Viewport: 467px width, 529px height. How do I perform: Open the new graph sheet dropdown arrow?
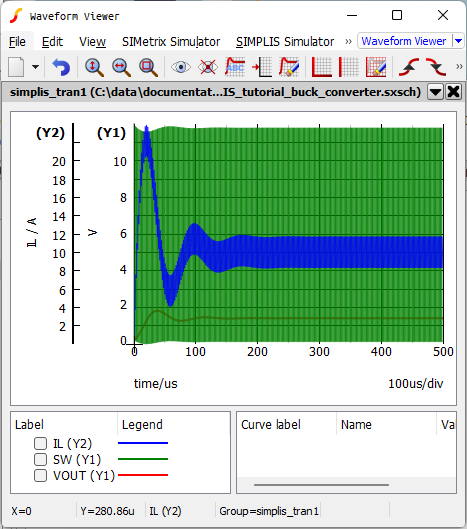35,67
